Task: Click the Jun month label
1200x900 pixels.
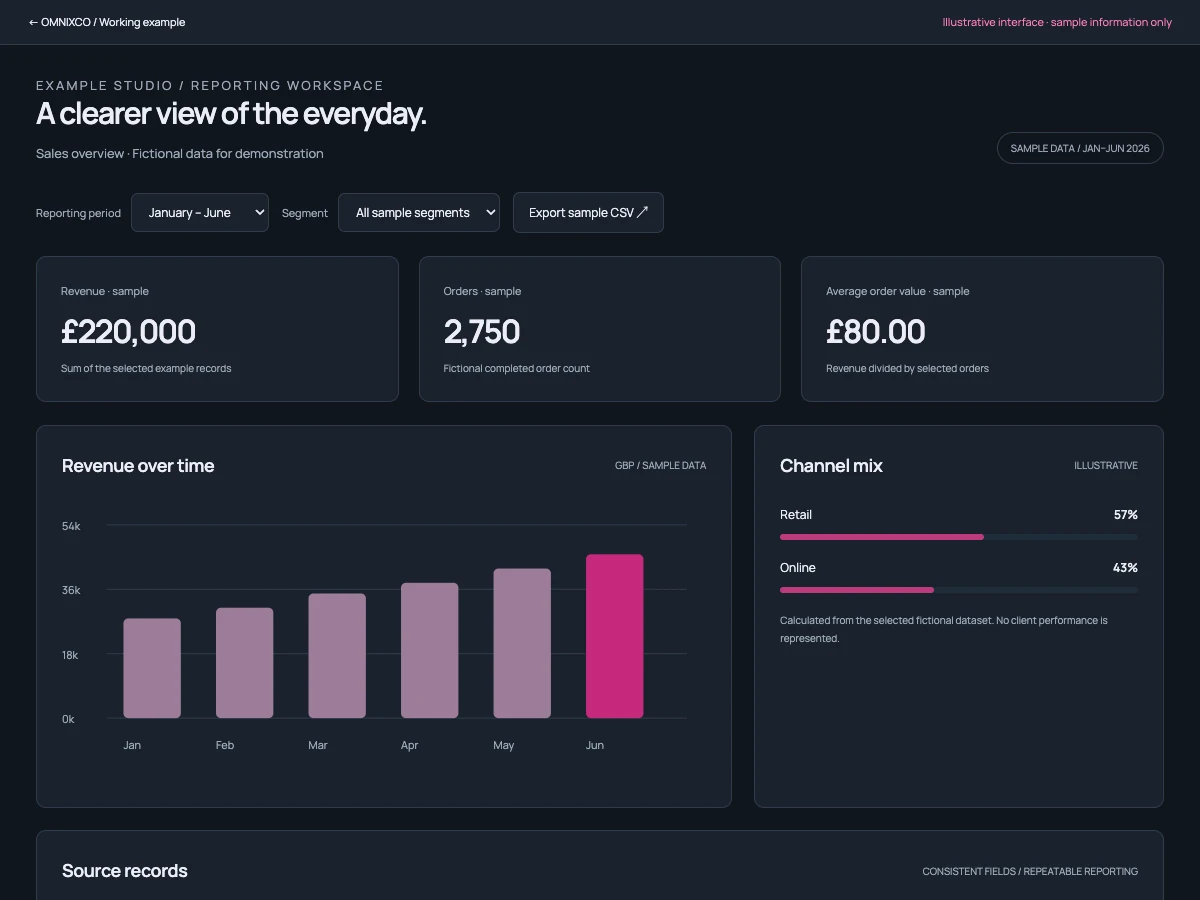Action: point(595,745)
